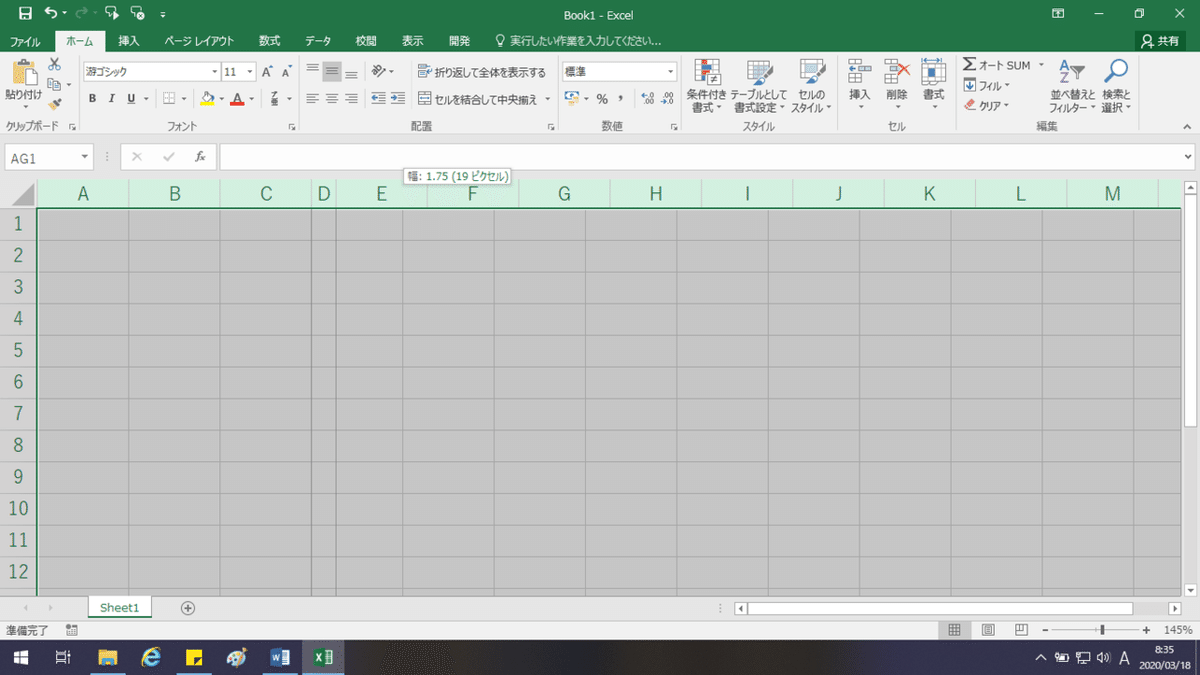Image resolution: width=1200 pixels, height=675 pixels.
Task: Click the Share (共有) button
Action: (1160, 41)
